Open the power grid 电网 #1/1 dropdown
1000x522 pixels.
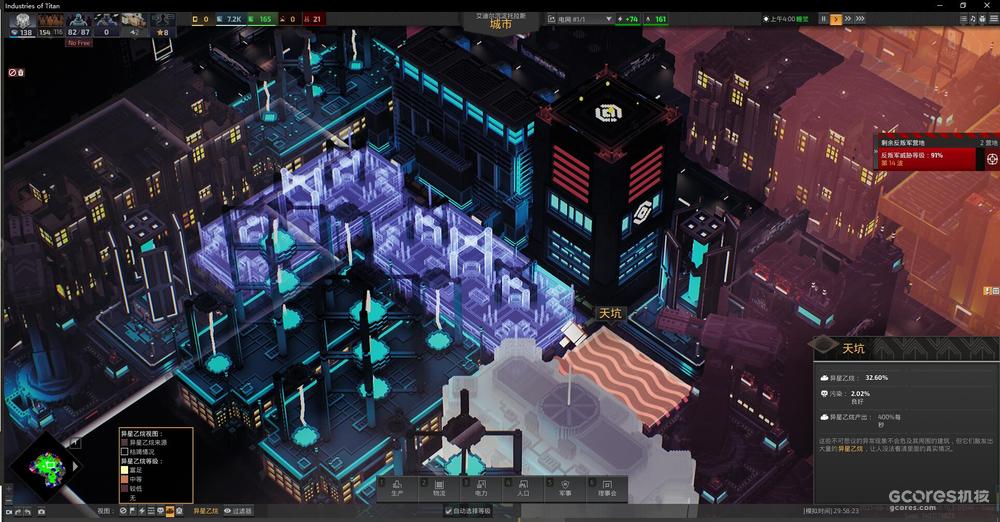pos(579,19)
